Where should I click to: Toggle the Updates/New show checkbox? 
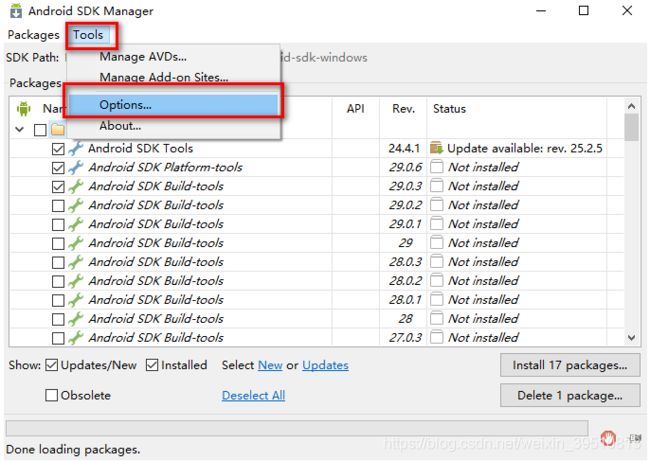pos(51,365)
